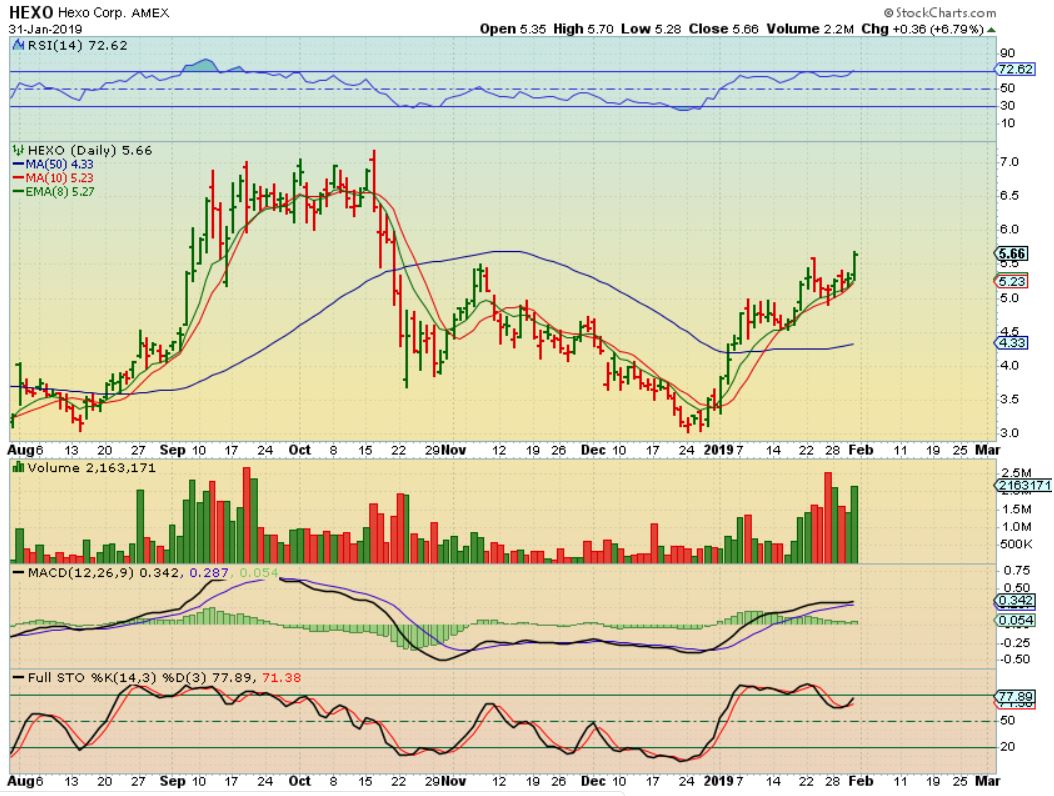
Task: Click the boxed 4.33 blue MA(50) tag
Action: click(1011, 343)
